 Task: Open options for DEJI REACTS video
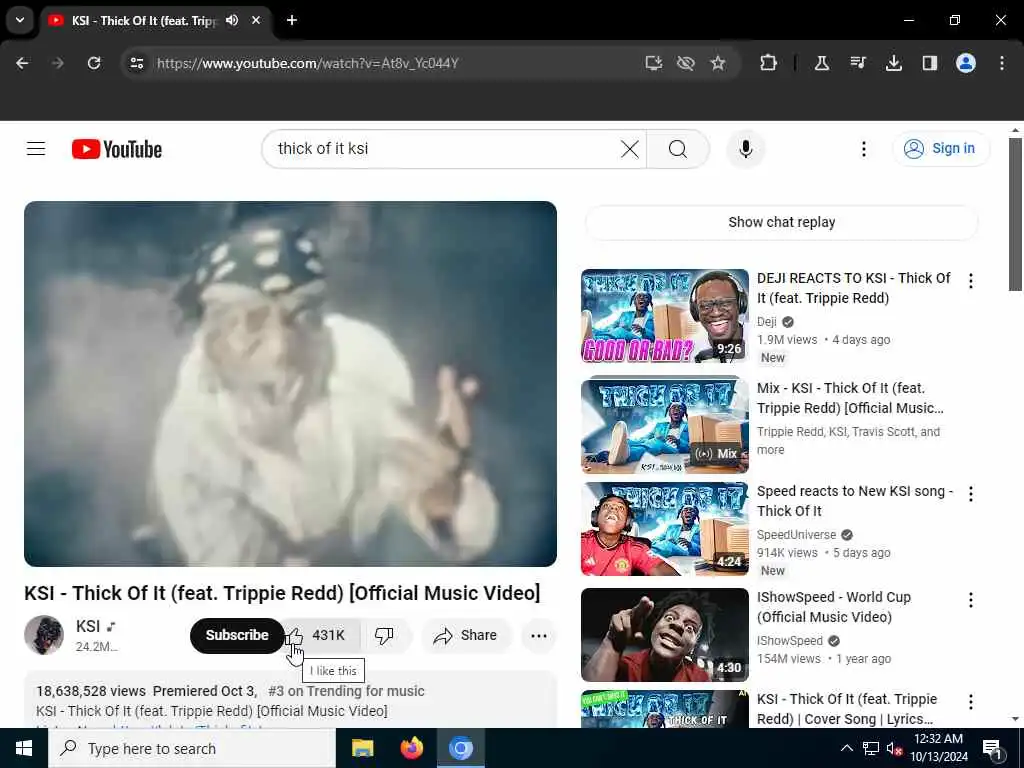pos(970,281)
